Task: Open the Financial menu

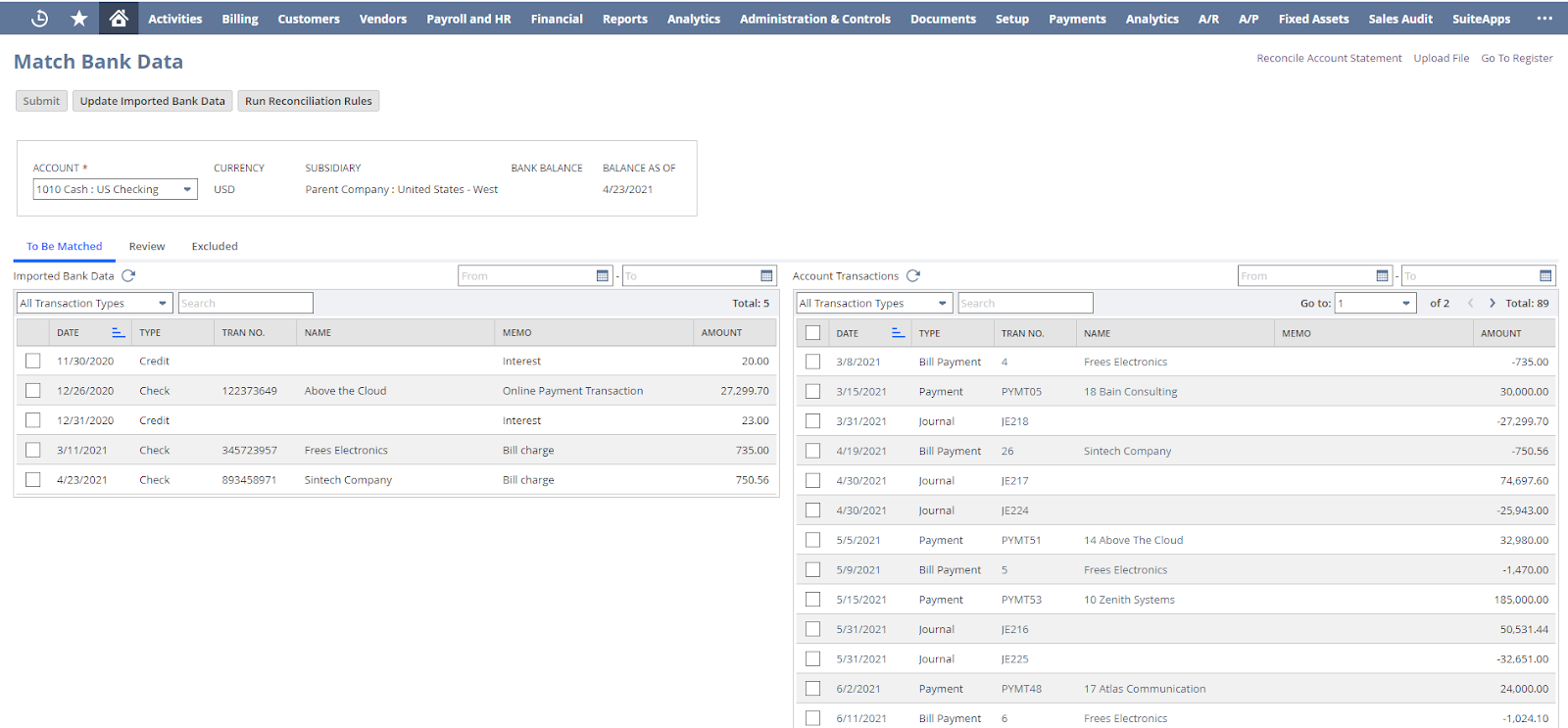Action: pos(556,19)
